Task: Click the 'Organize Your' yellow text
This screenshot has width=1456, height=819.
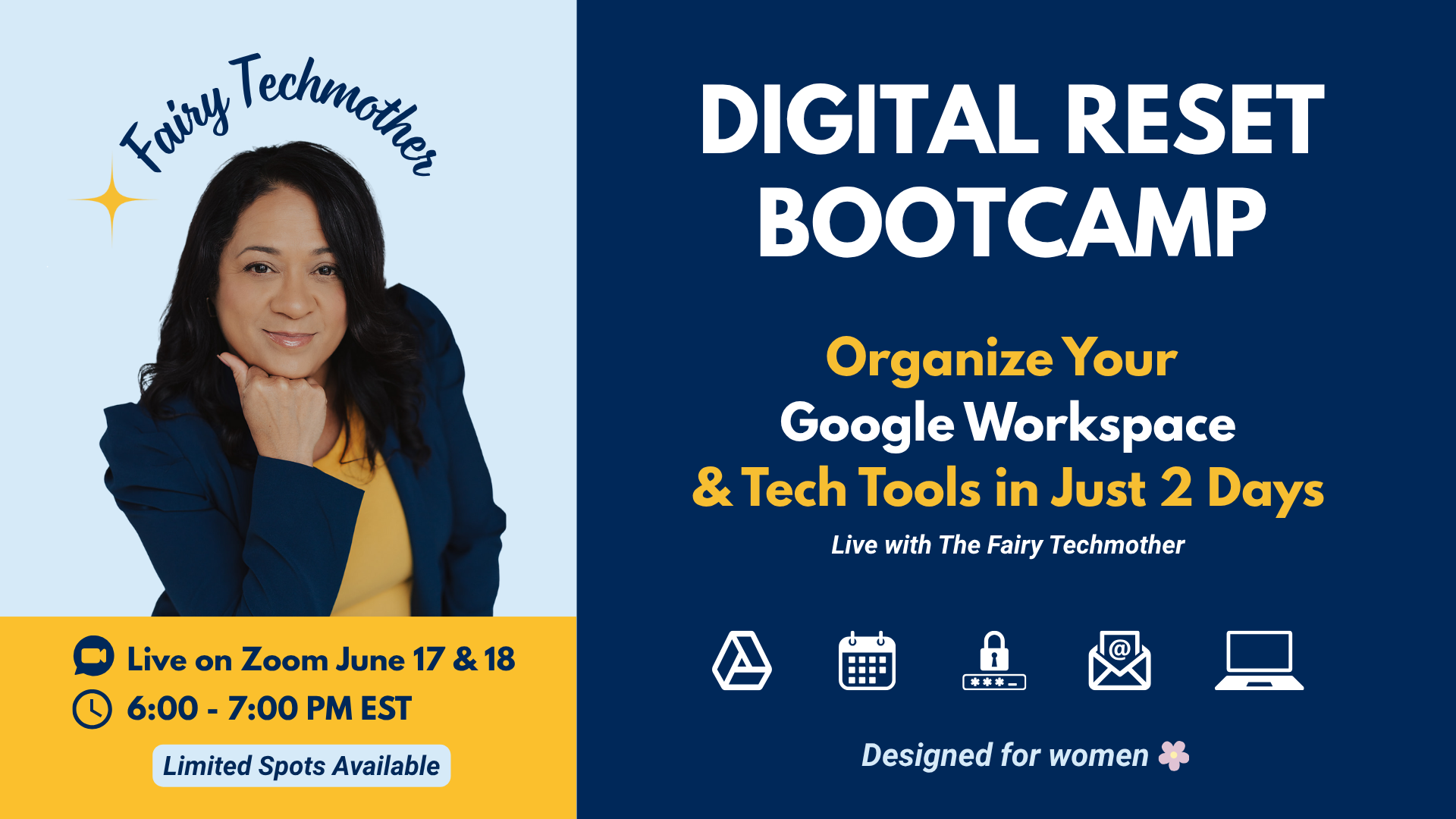Action: 1001,359
